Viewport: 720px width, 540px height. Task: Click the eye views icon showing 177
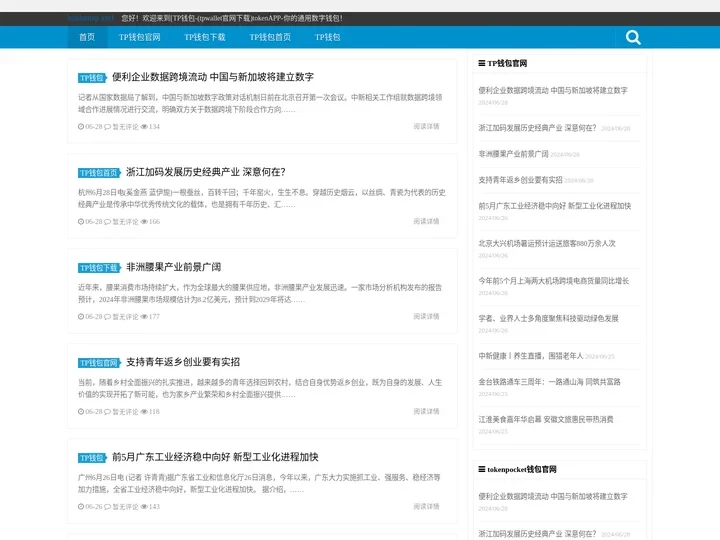(x=144, y=317)
